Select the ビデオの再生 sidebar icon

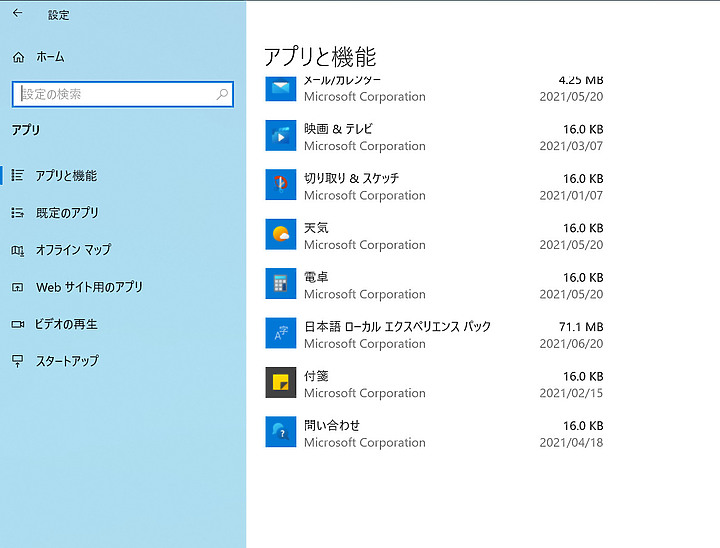point(17,324)
